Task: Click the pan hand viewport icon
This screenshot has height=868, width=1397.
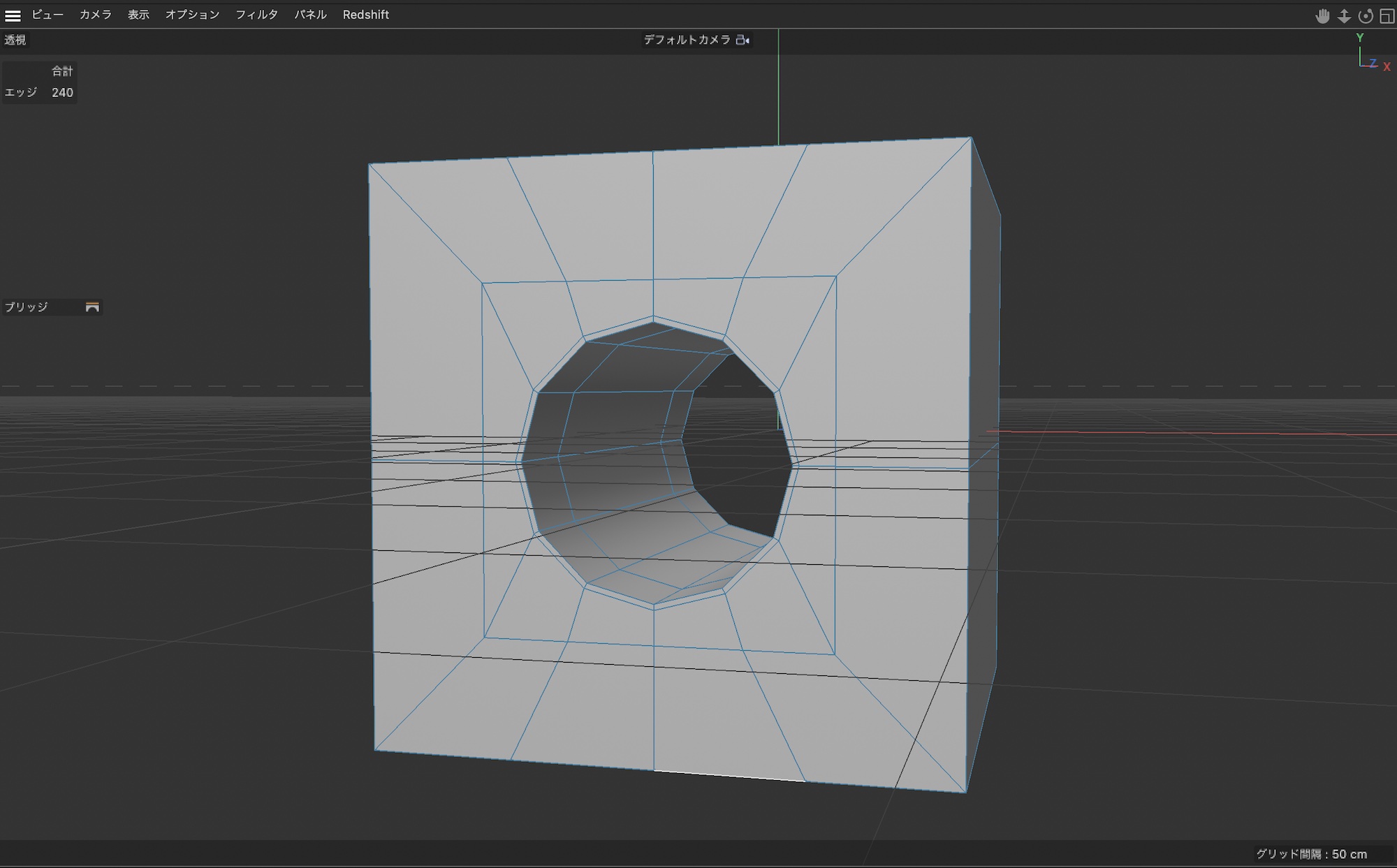Action: pos(1322,16)
